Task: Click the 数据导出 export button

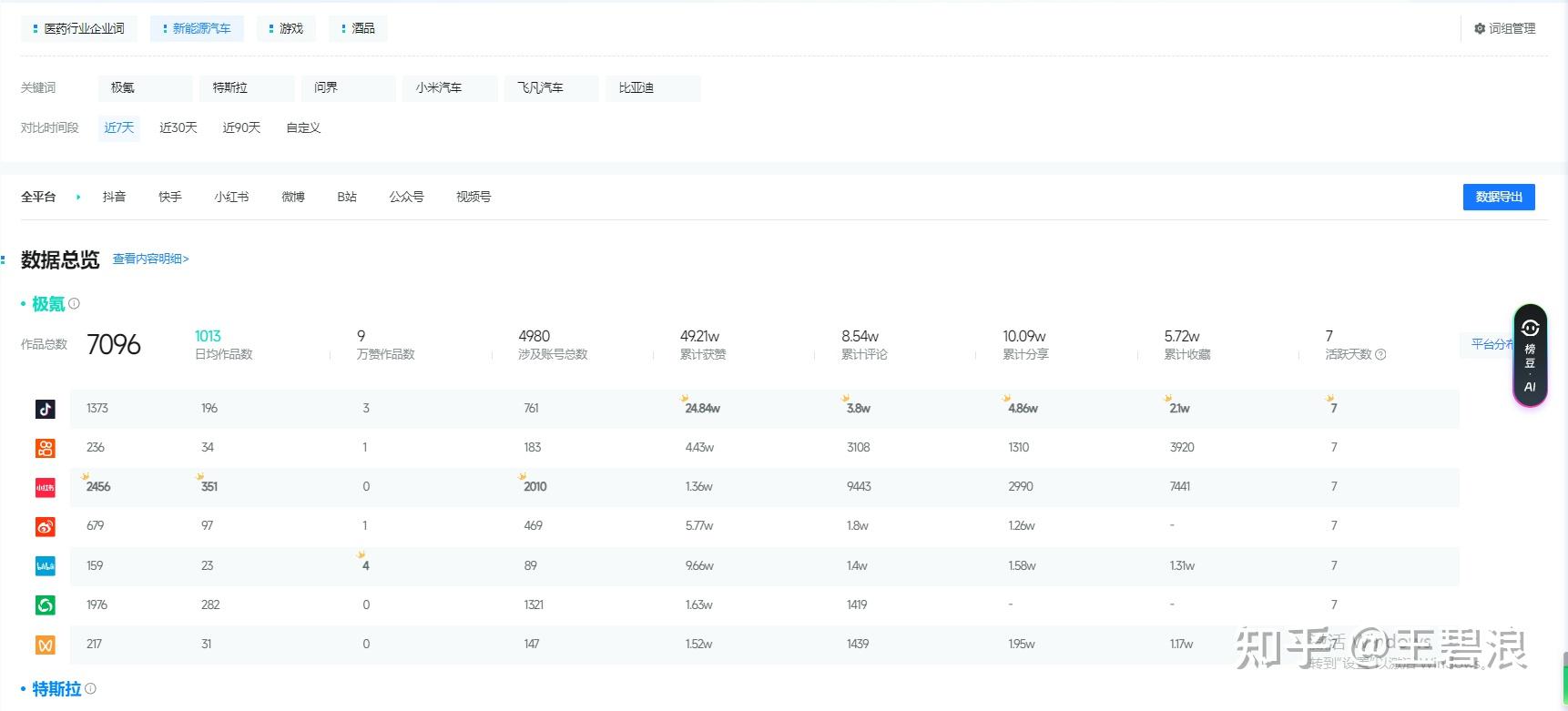Action: pos(1499,197)
